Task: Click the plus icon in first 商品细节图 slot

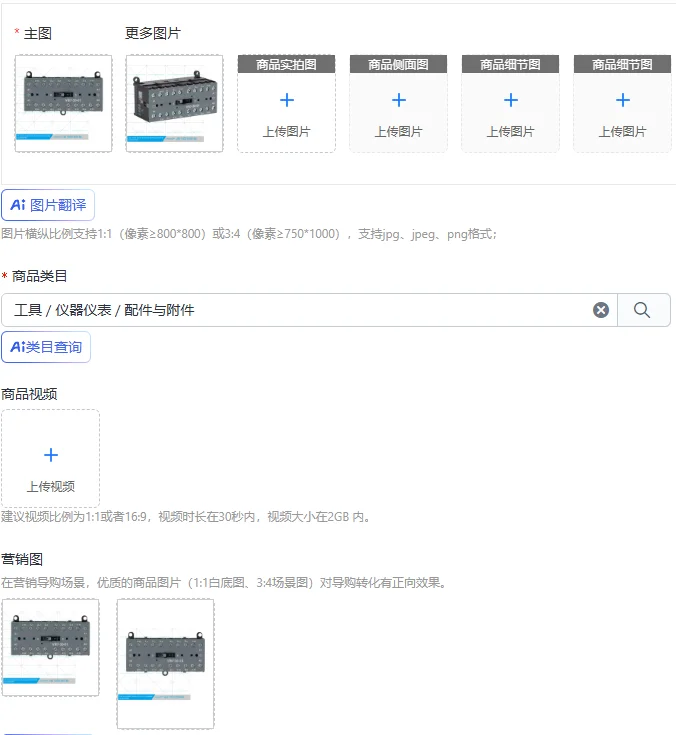Action: click(x=511, y=100)
